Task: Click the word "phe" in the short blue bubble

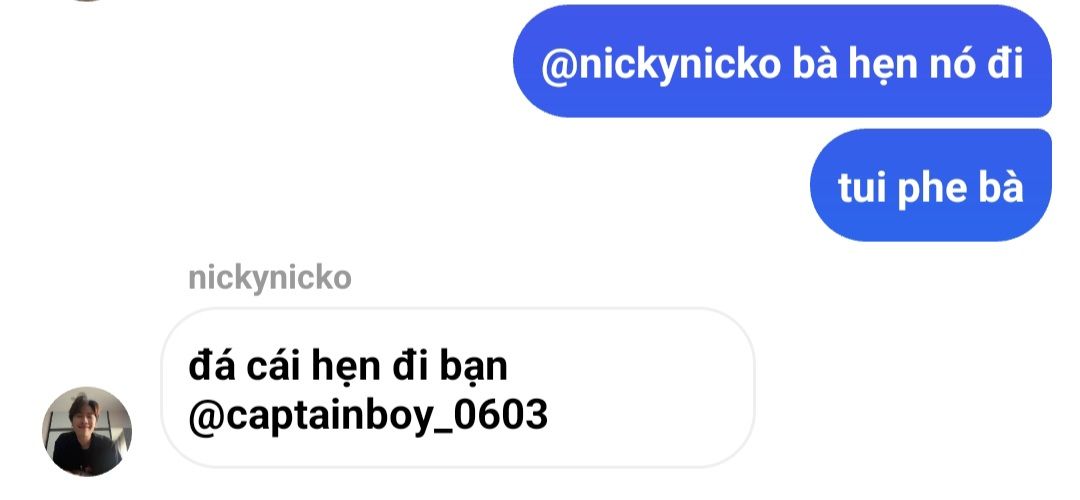Action: (x=931, y=189)
